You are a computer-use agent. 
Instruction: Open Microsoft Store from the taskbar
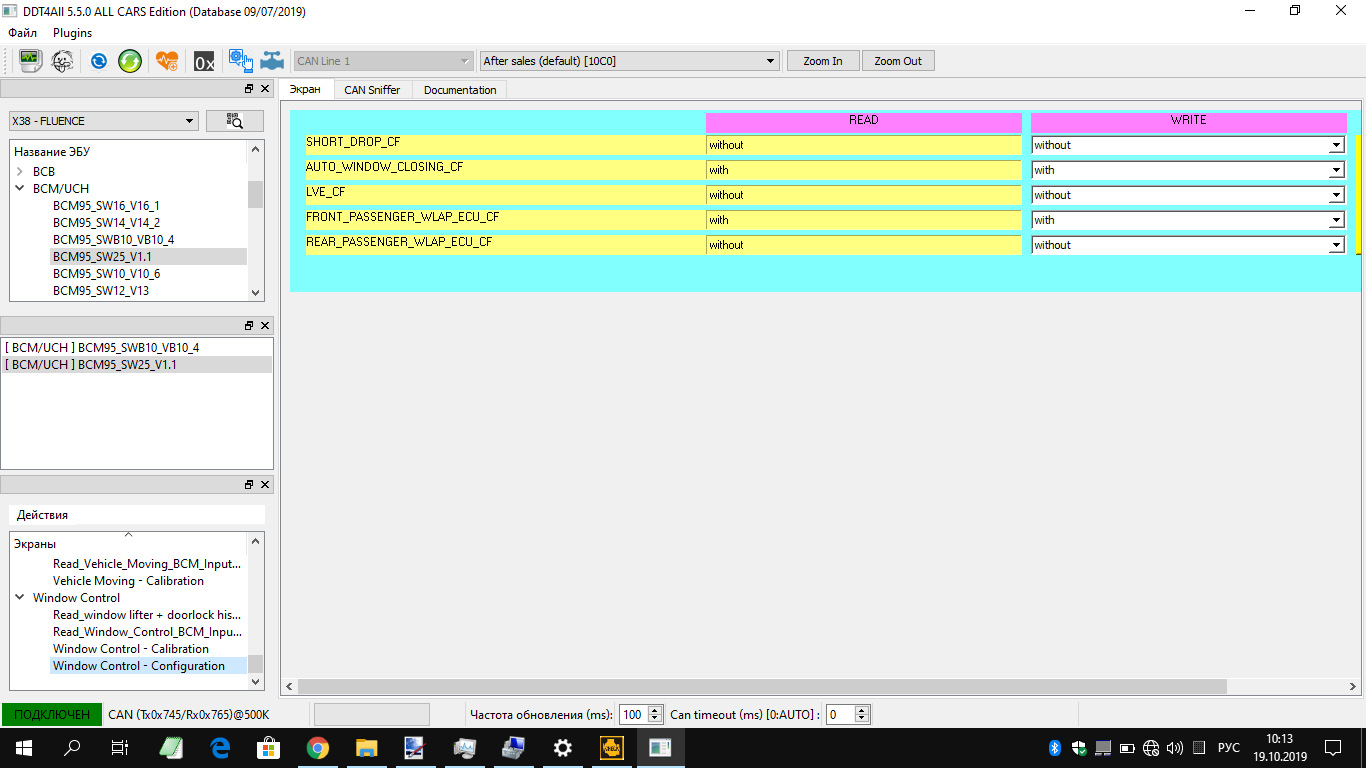tap(269, 747)
